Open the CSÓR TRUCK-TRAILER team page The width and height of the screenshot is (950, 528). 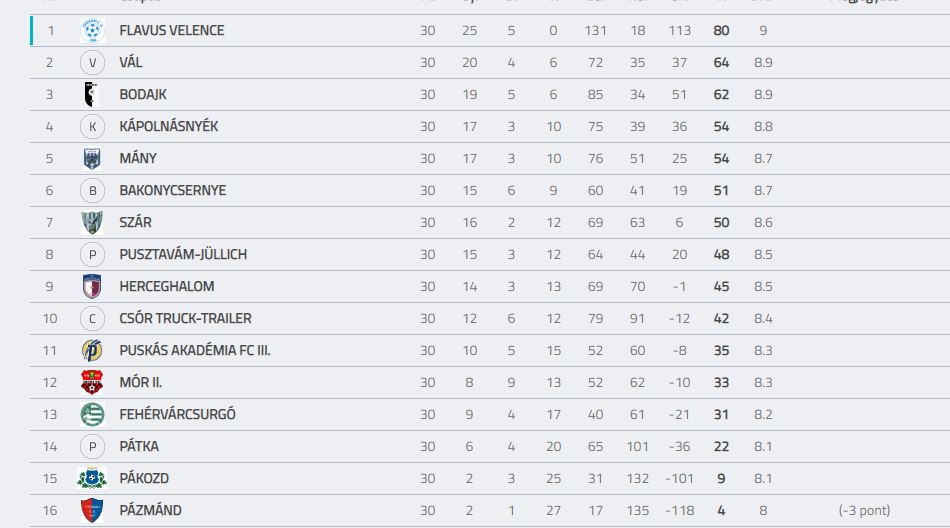pos(185,318)
